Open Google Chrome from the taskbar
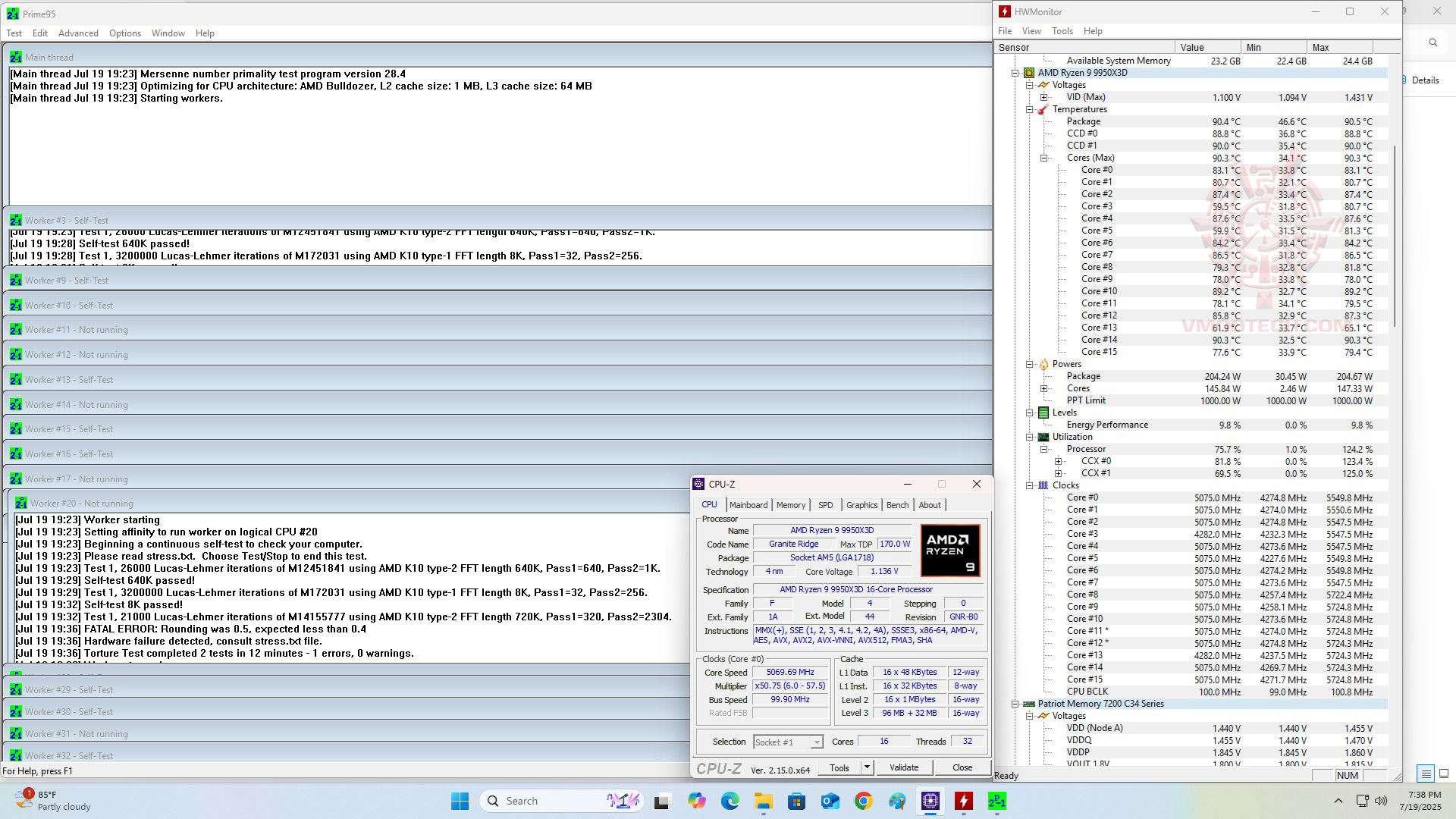 [x=863, y=801]
